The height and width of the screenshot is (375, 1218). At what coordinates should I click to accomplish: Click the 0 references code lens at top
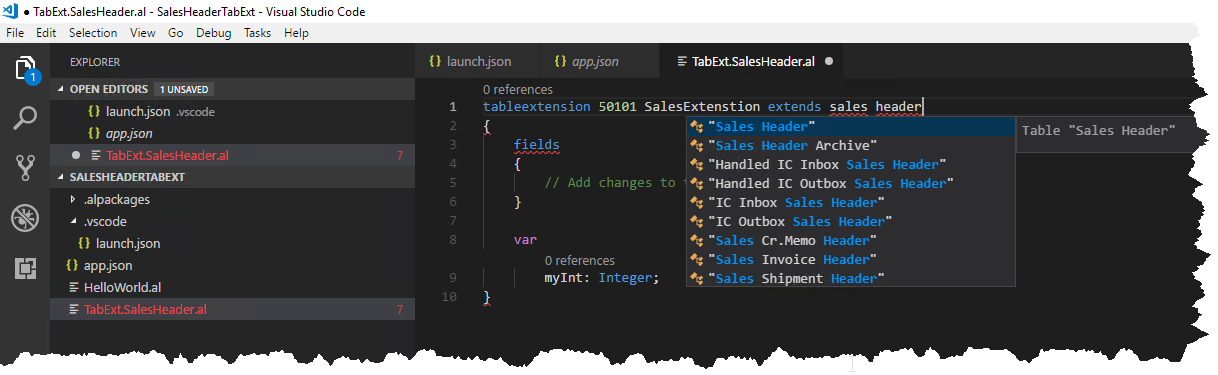tap(517, 90)
